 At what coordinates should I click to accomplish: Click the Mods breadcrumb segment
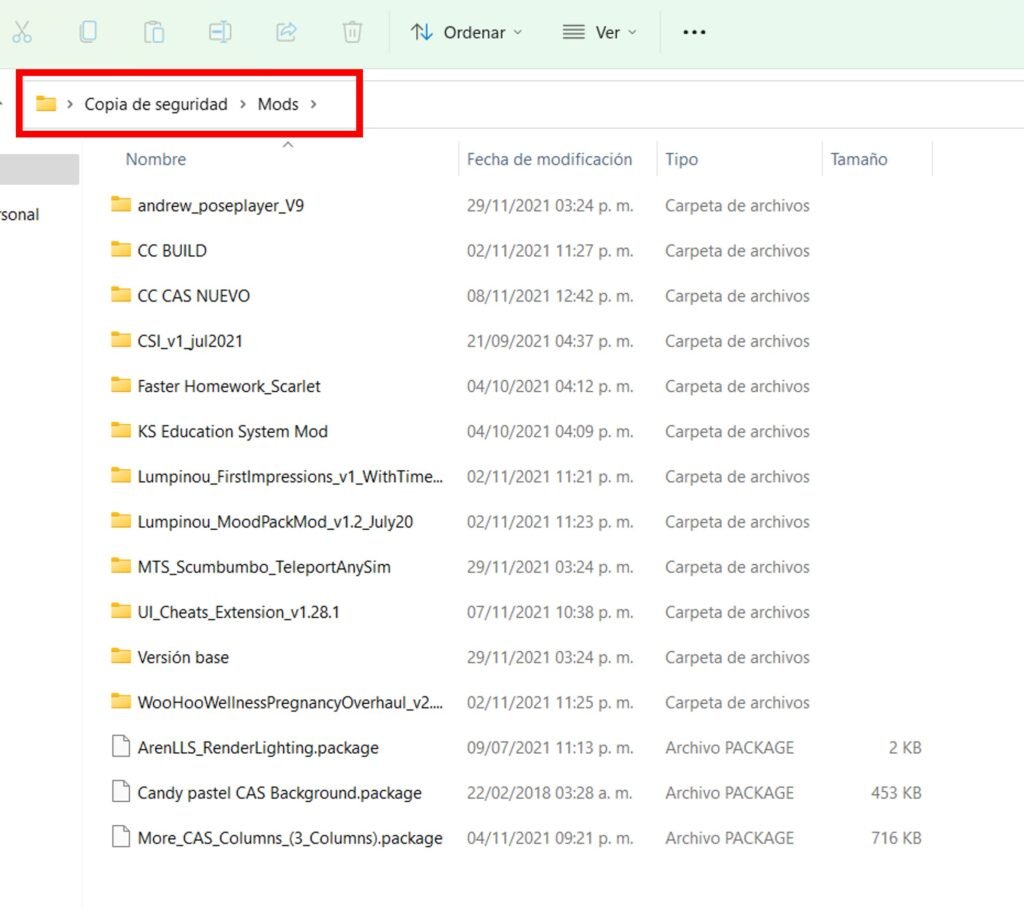278,104
